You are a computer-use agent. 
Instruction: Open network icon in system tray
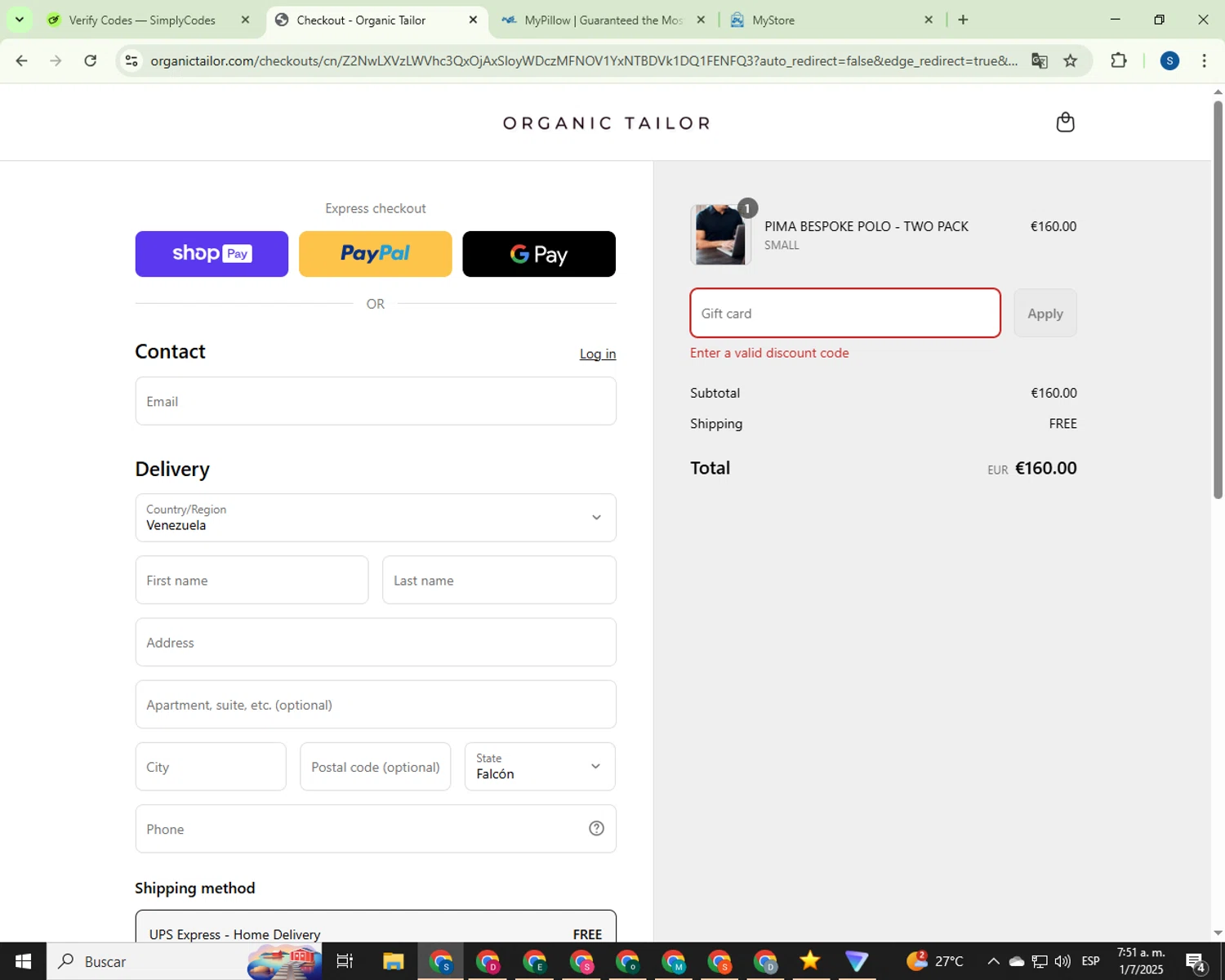coord(1040,961)
